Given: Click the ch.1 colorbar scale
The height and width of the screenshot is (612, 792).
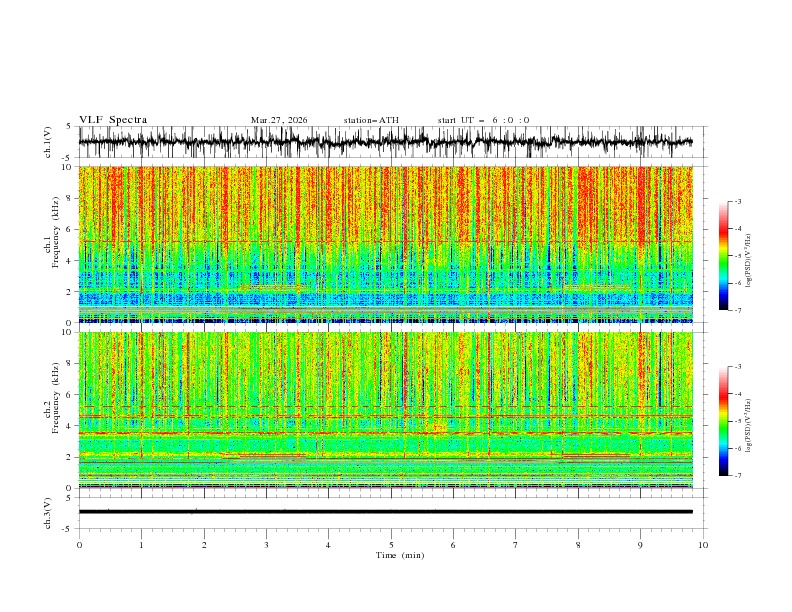Looking at the screenshot, I should 723,256.
